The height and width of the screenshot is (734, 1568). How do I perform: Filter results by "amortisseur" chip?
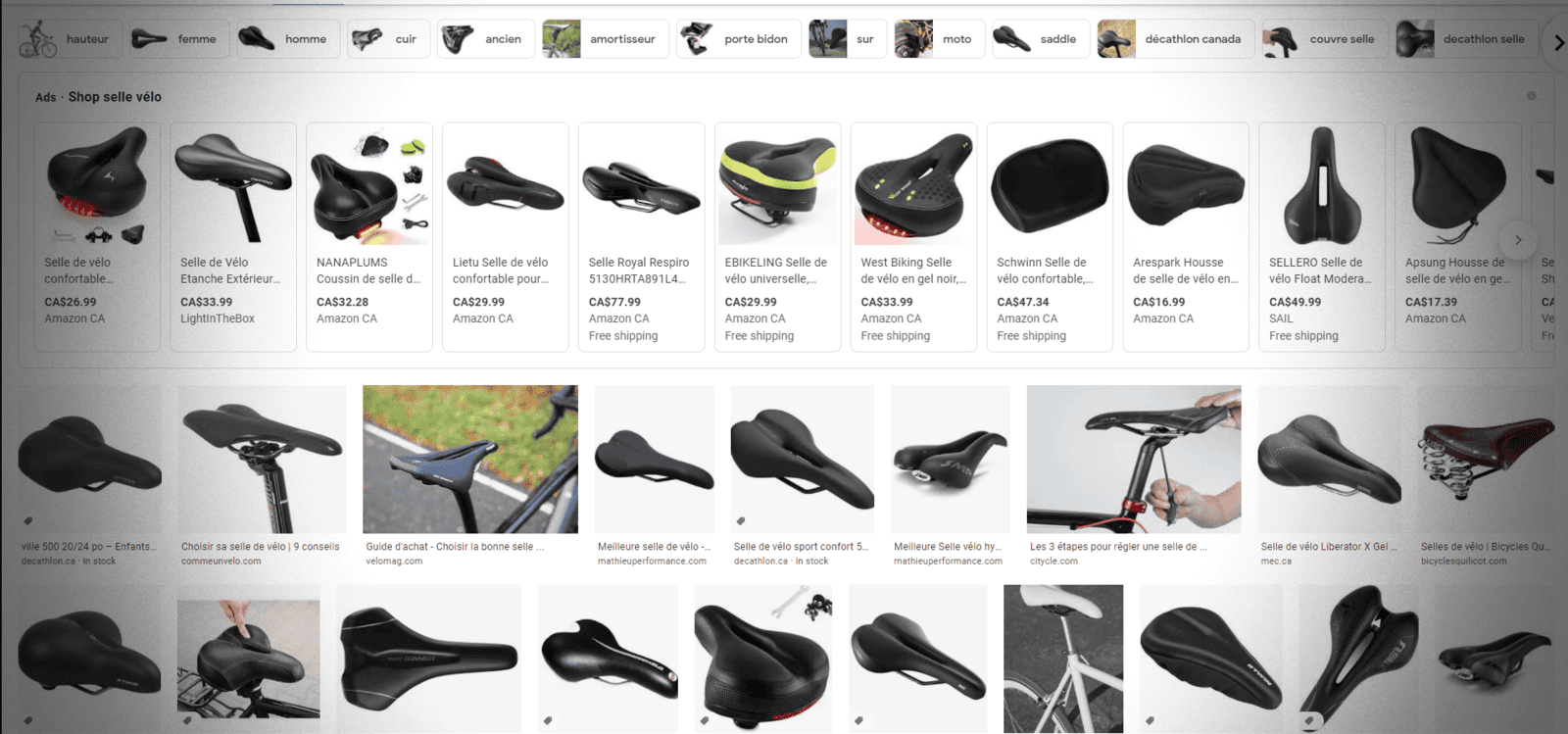(x=606, y=39)
